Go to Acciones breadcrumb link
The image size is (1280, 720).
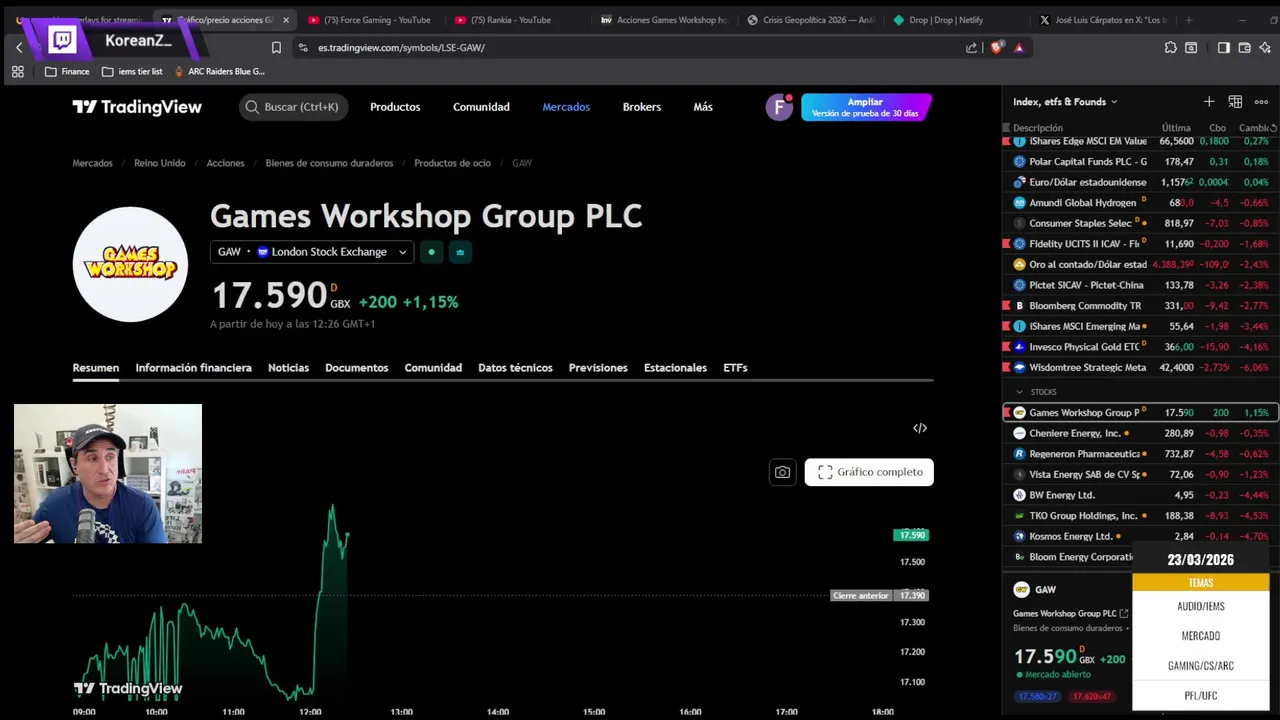coord(225,163)
